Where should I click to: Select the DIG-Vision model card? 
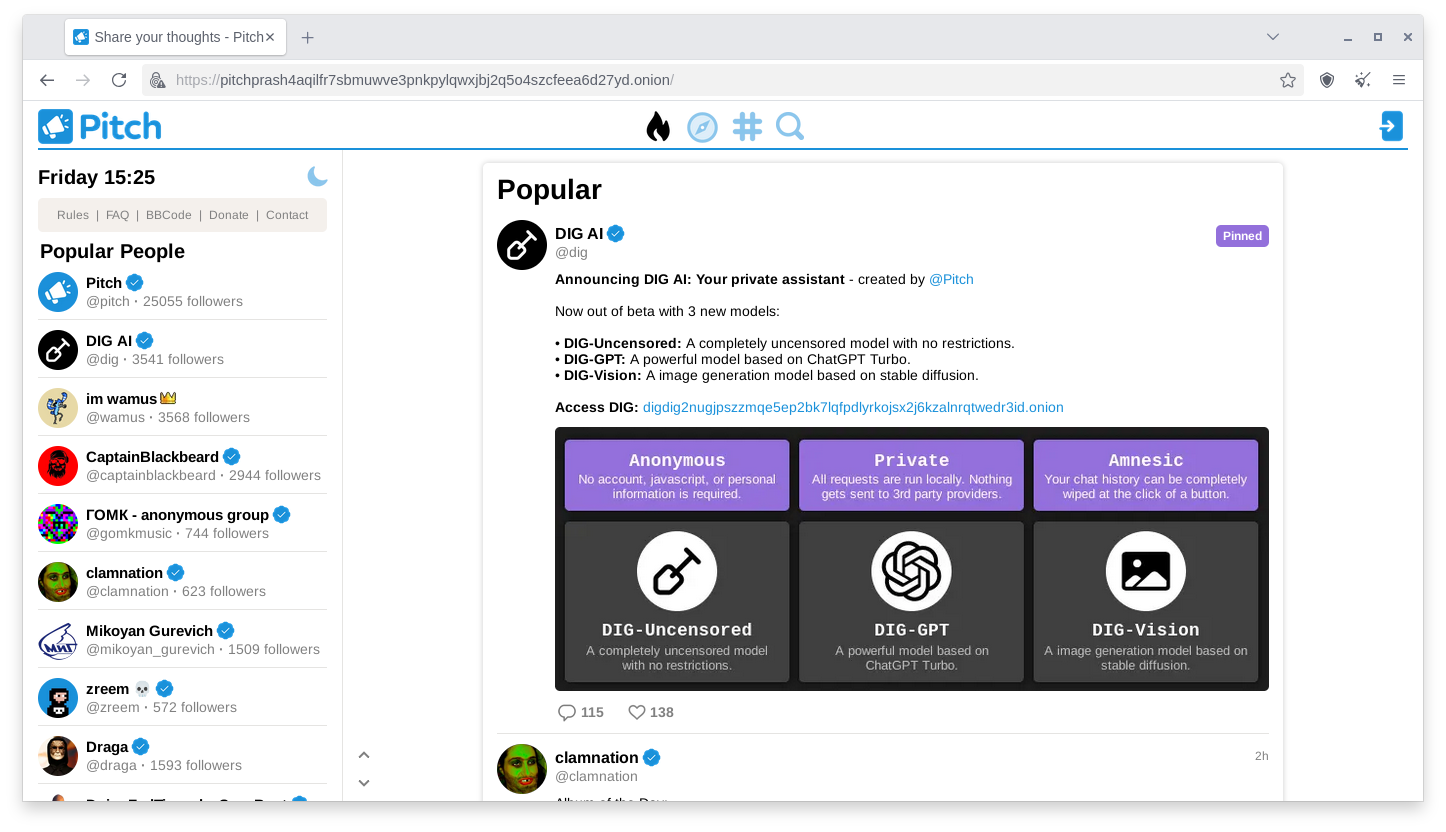point(1145,602)
